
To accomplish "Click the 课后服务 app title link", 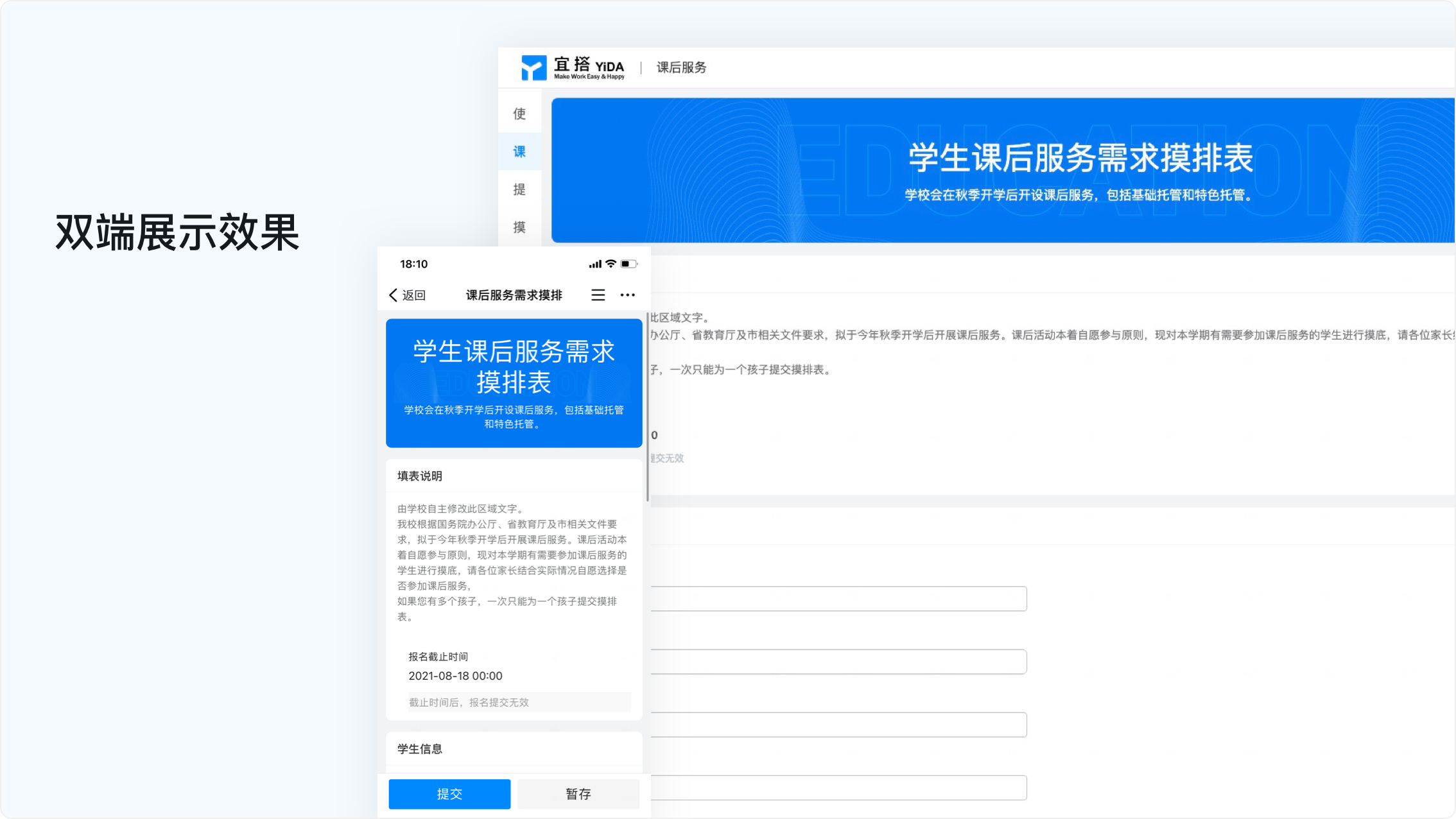I will click(681, 67).
